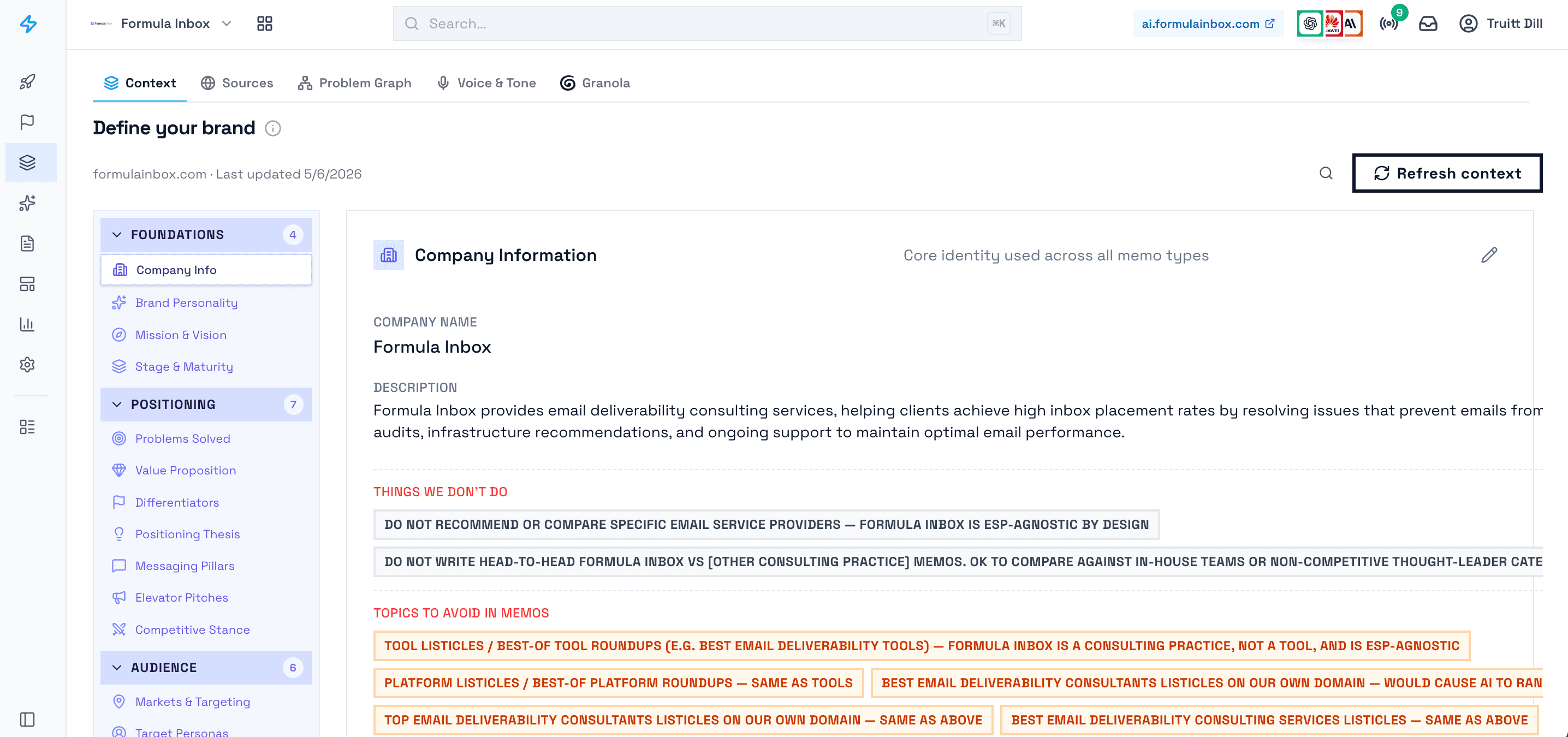
Task: Click the Company Information building icon
Action: [388, 255]
